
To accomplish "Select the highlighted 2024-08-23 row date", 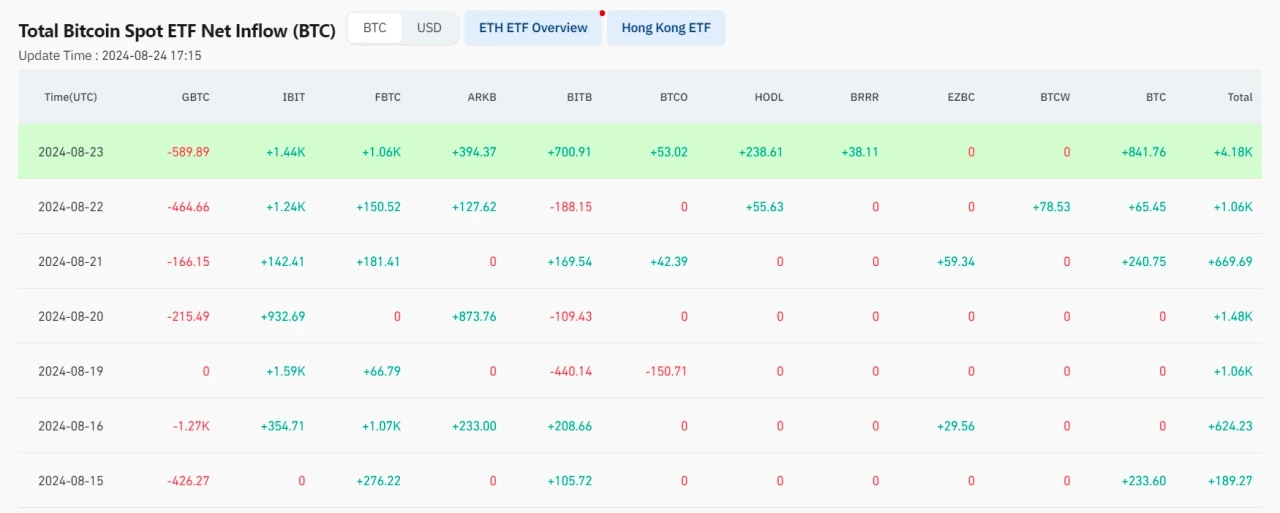I will (70, 152).
